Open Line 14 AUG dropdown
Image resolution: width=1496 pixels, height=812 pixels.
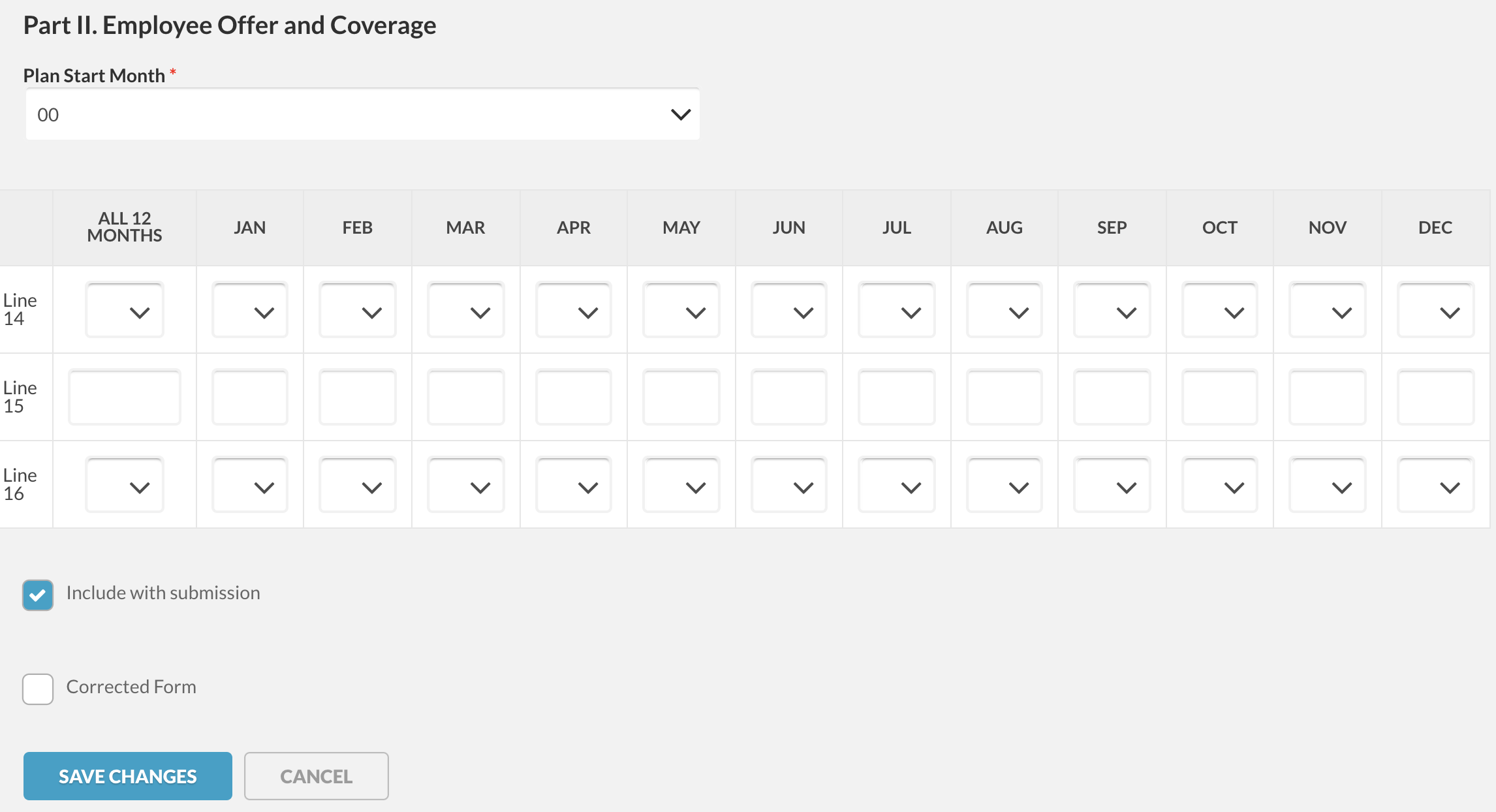point(1004,309)
